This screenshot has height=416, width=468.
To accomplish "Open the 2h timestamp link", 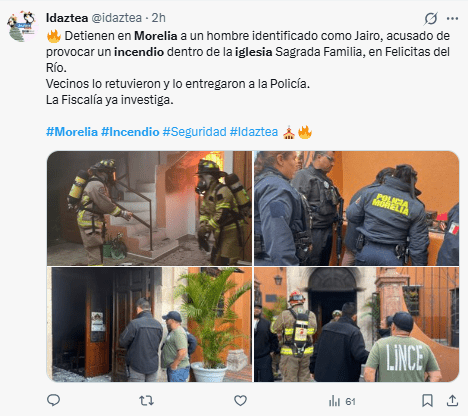I will (x=159, y=18).
